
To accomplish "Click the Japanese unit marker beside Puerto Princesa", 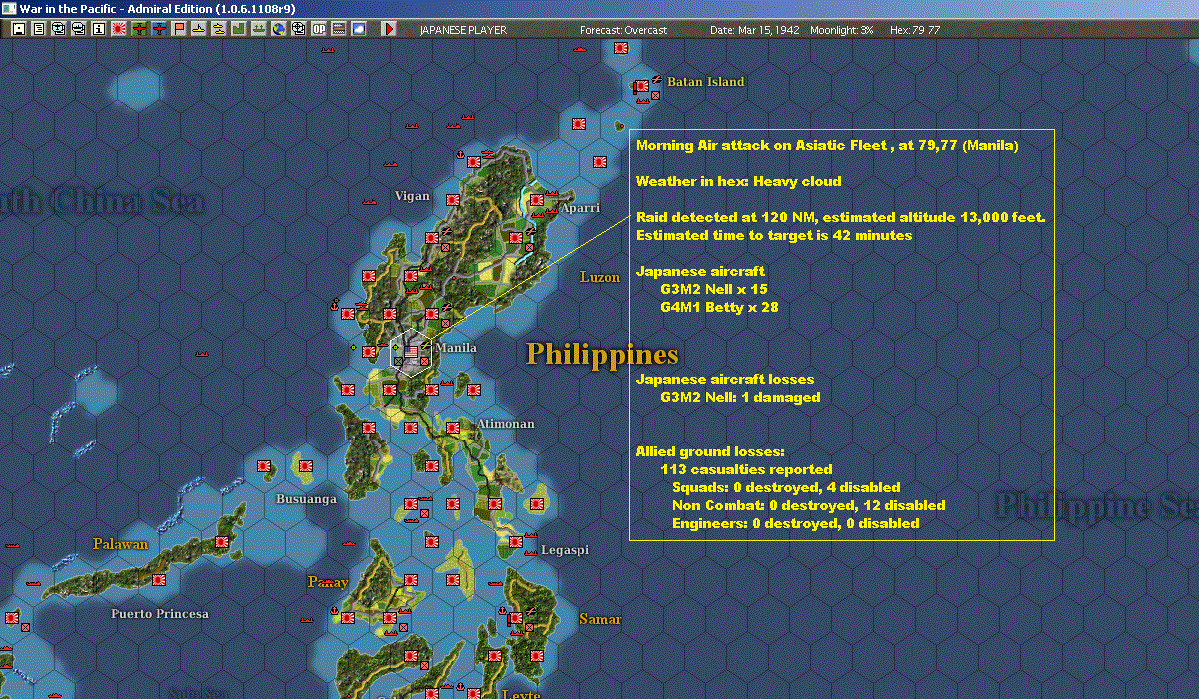I will click(158, 580).
